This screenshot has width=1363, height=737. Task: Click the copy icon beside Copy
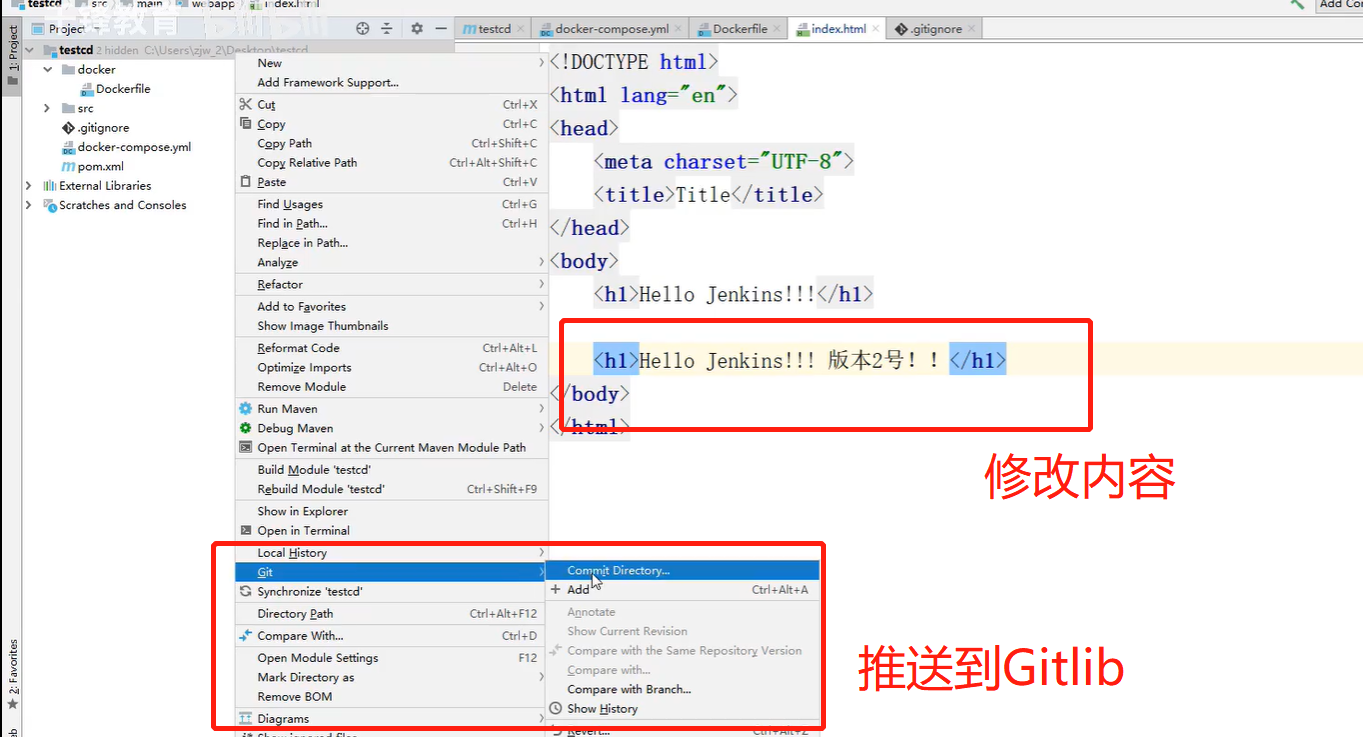coord(246,124)
